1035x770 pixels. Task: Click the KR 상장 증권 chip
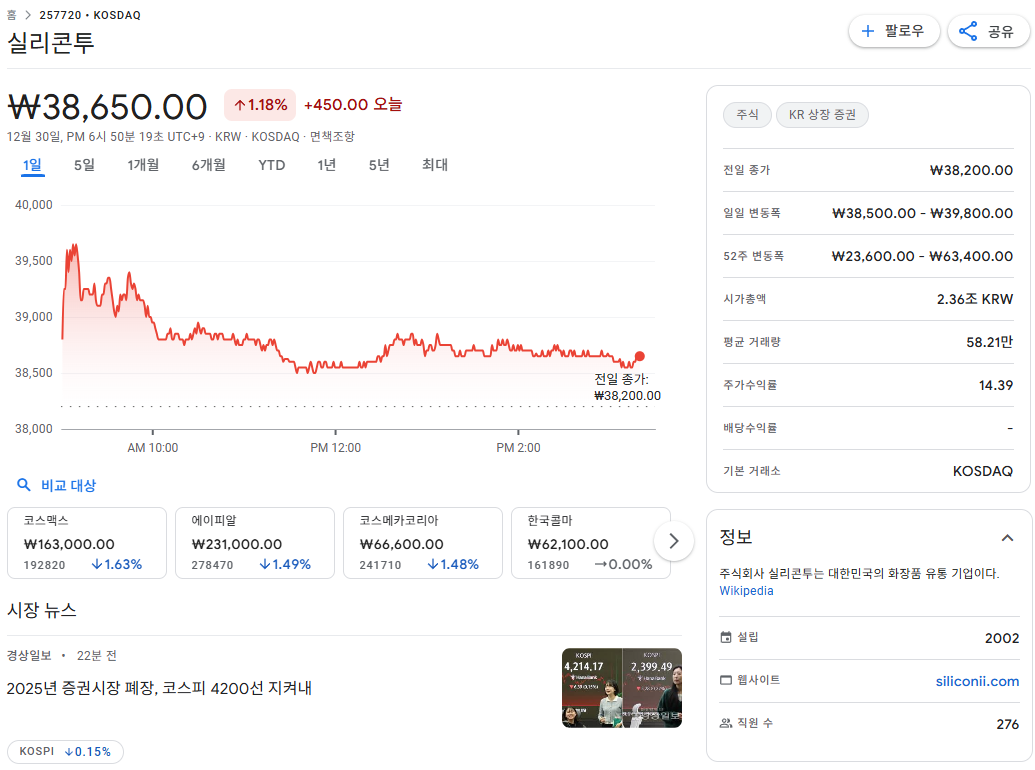pos(822,115)
